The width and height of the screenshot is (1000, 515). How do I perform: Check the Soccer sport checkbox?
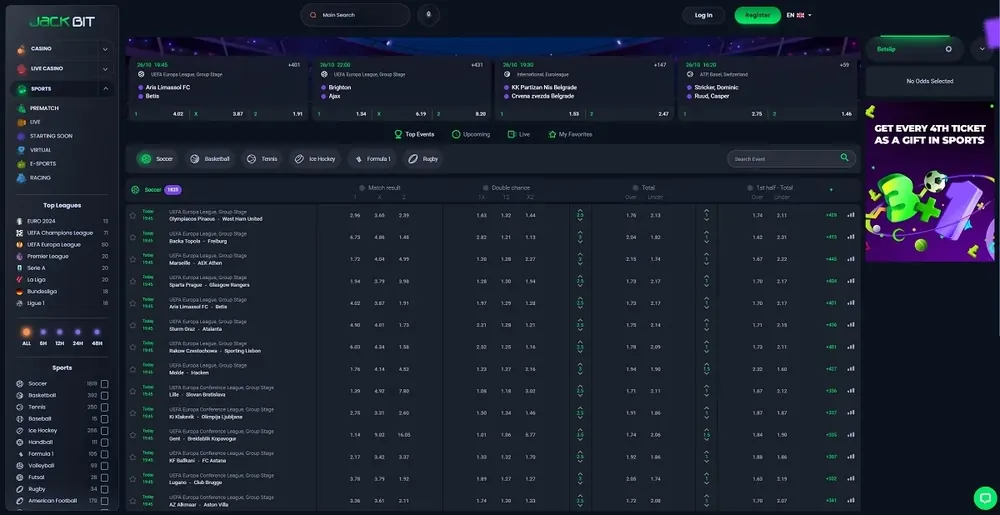pos(105,384)
